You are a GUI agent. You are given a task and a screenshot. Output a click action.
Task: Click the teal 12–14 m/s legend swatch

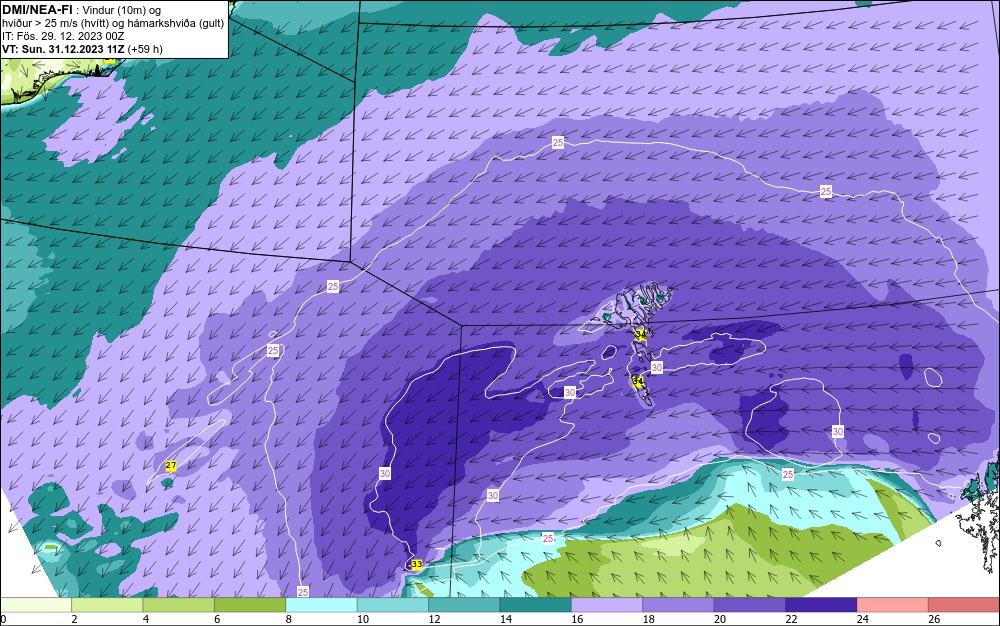464,605
